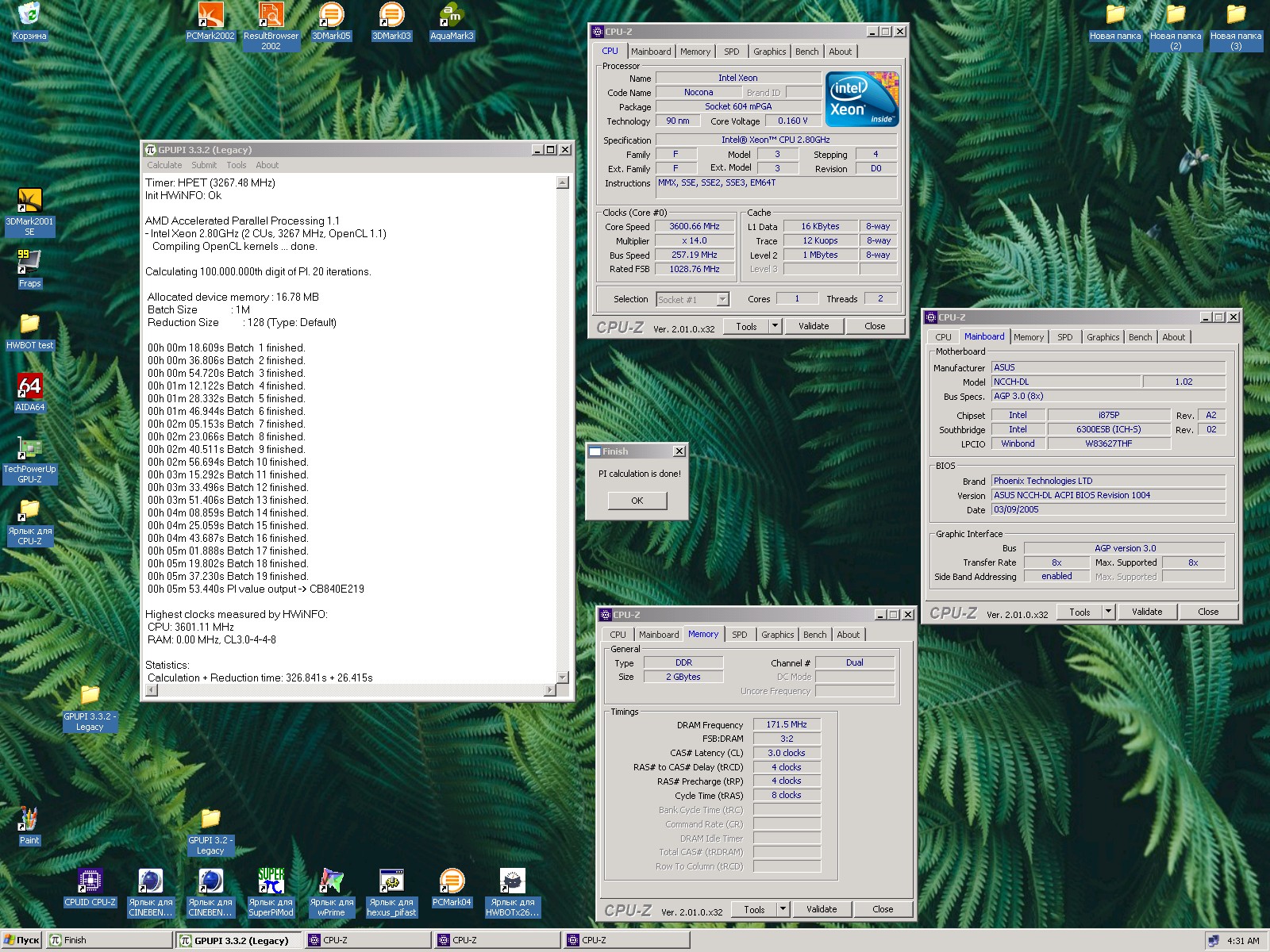The height and width of the screenshot is (952, 1270).
Task: Select the CPU tab in CPU-Z Memory window
Action: pyautogui.click(x=618, y=635)
